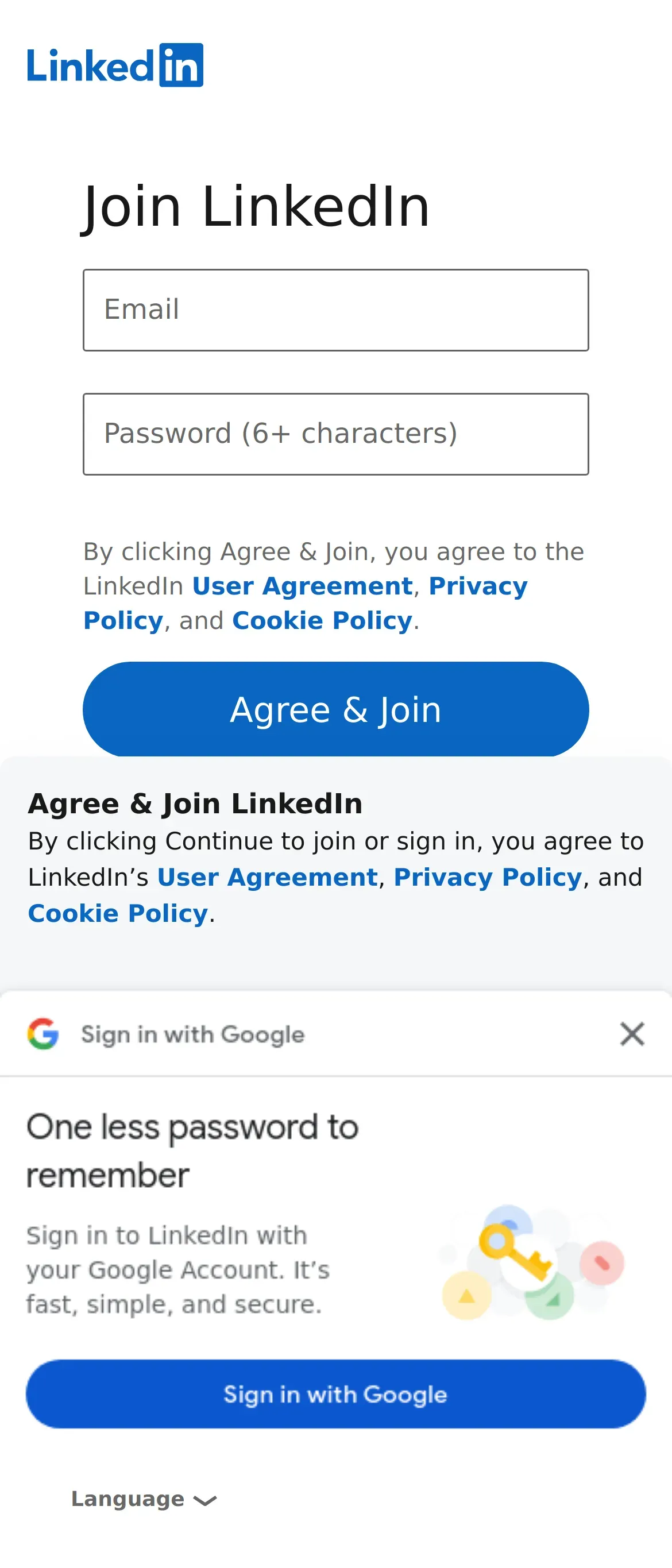Open Privacy Policy link in gray panel

[x=488, y=878]
